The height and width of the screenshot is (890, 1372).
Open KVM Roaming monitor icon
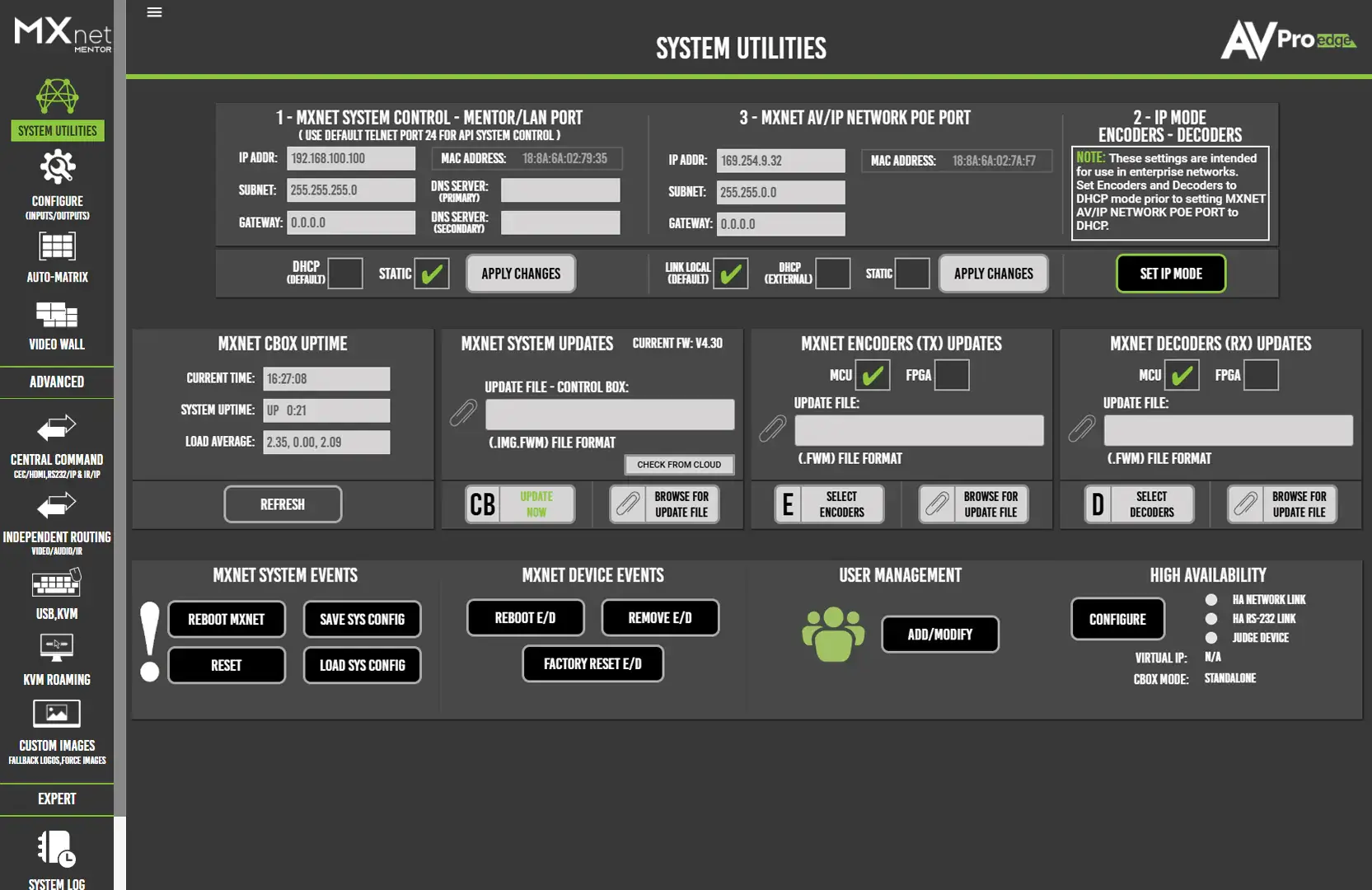coord(57,648)
